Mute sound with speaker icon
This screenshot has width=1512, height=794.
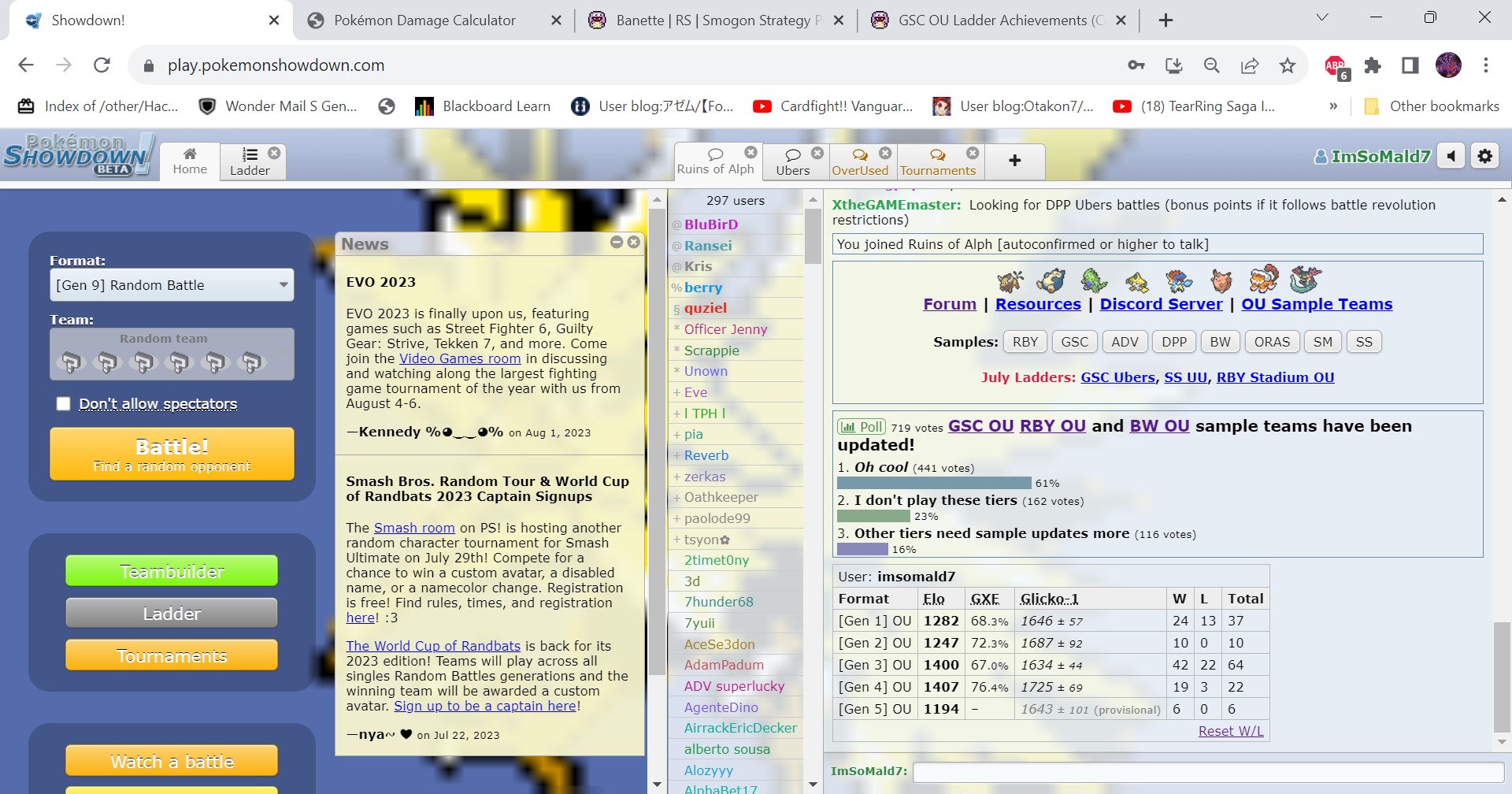(1451, 156)
